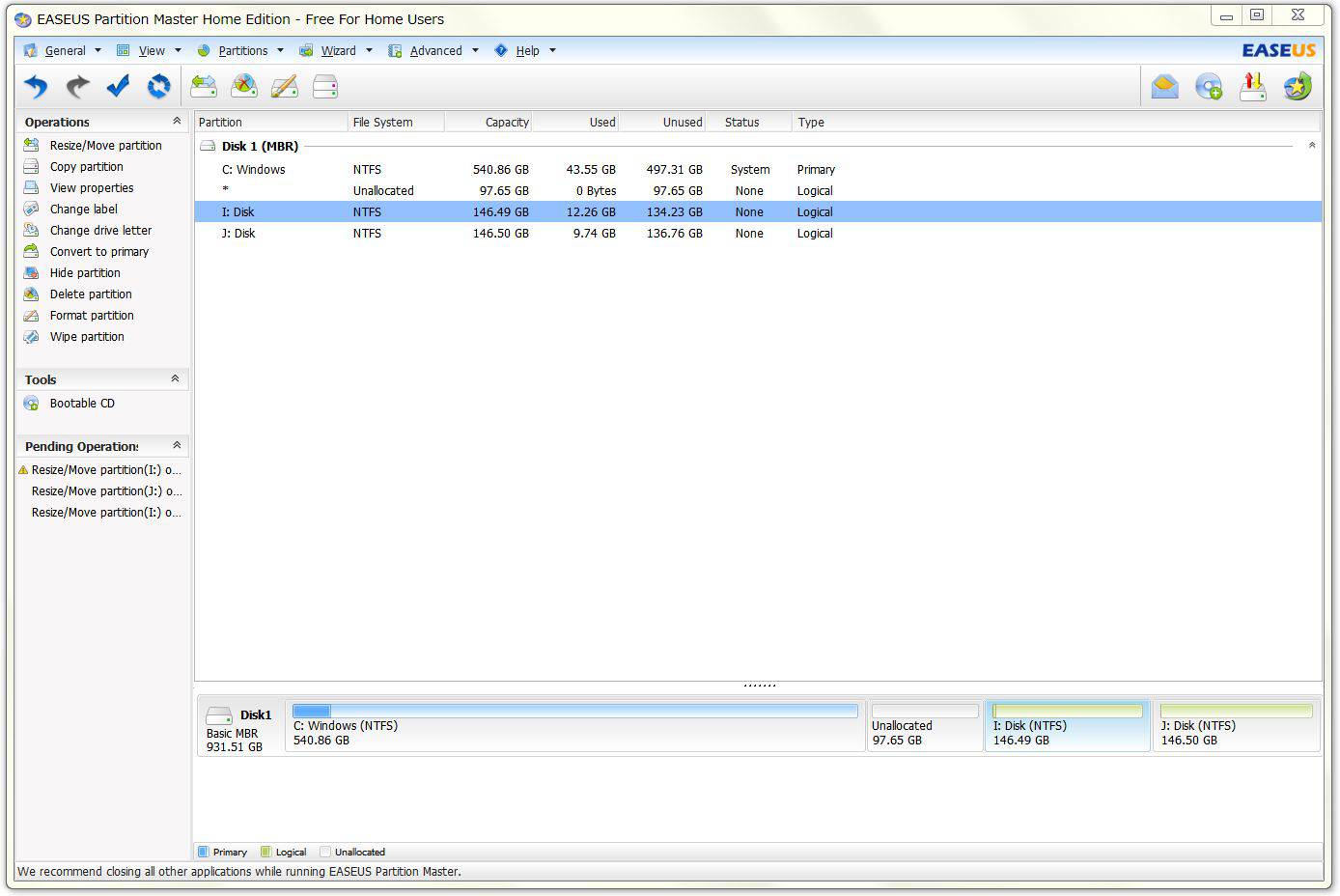
Task: Click the System status cell
Action: [750, 170]
